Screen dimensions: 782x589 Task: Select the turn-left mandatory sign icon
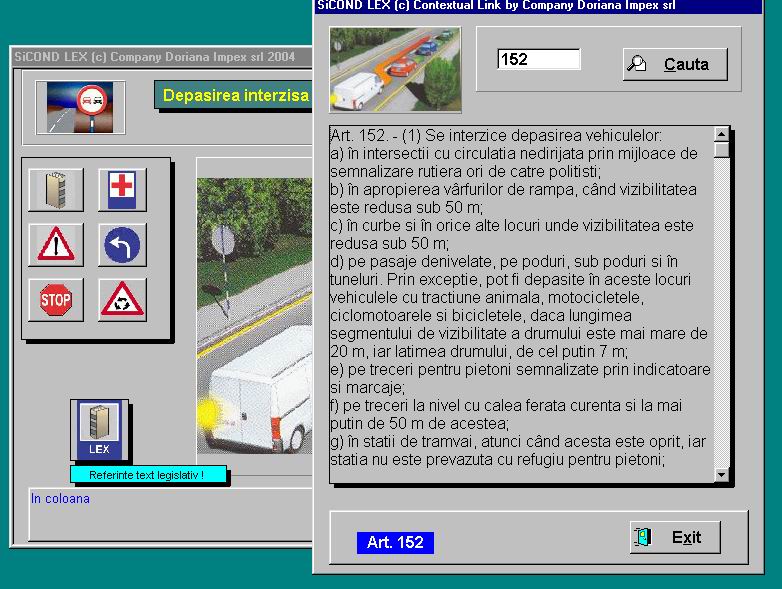122,244
